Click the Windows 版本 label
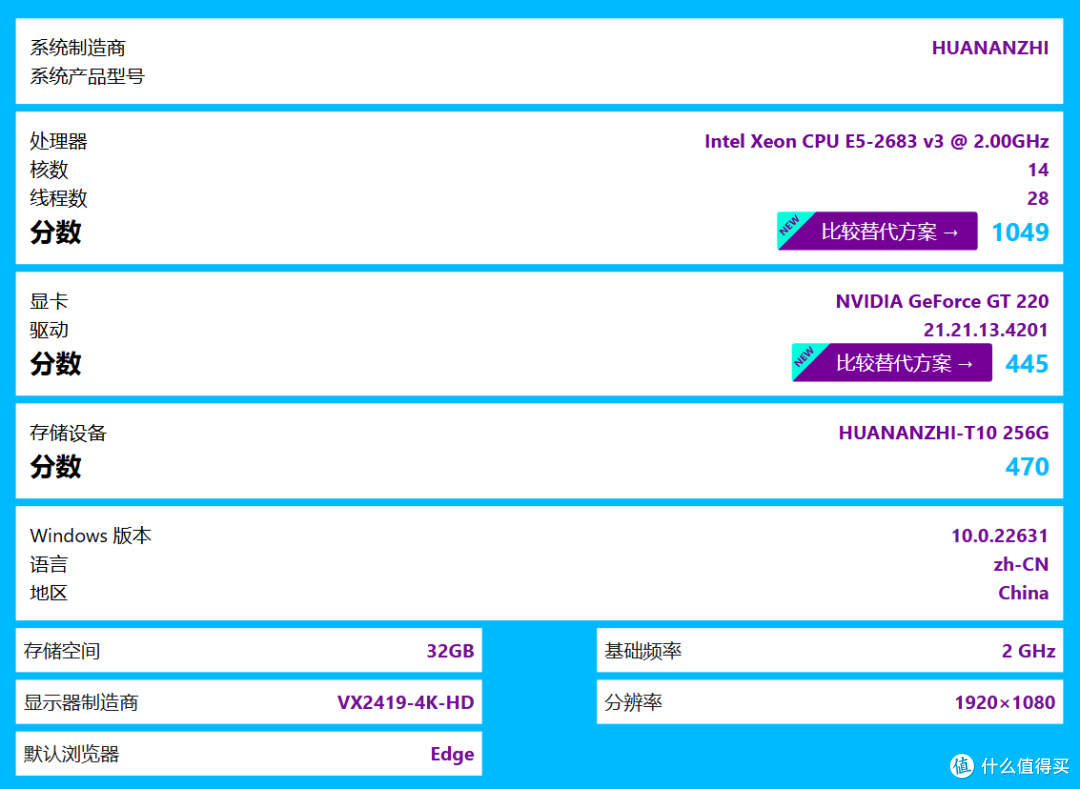The height and width of the screenshot is (789, 1080). pos(90,536)
